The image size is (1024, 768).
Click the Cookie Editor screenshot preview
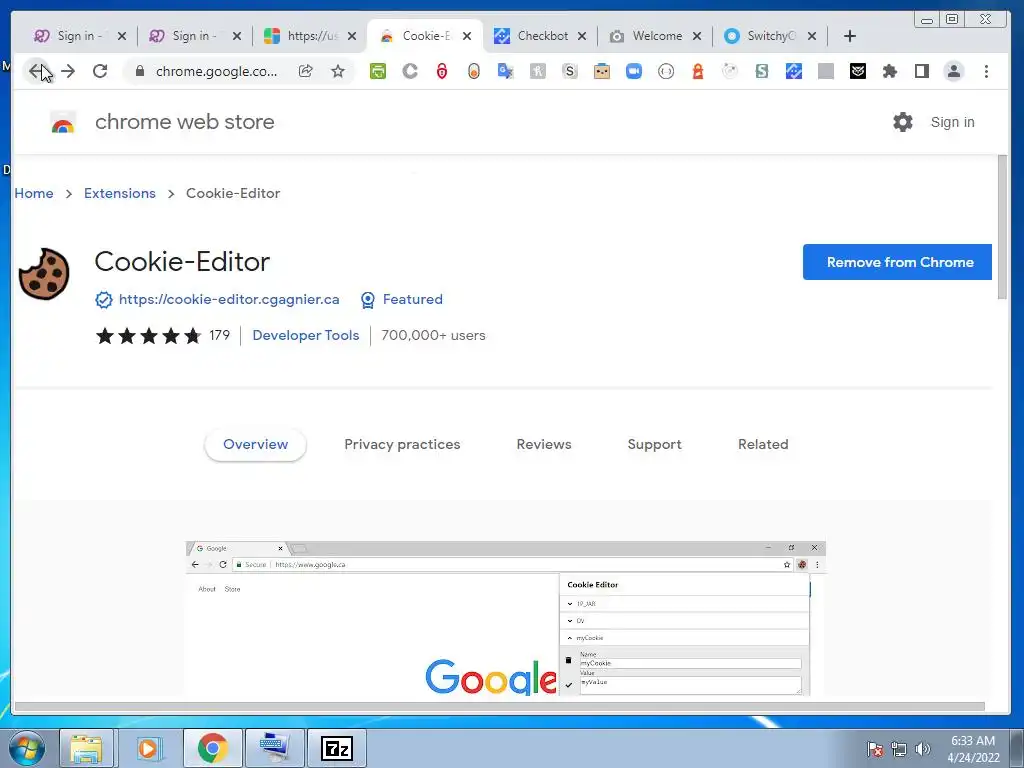pyautogui.click(x=506, y=618)
